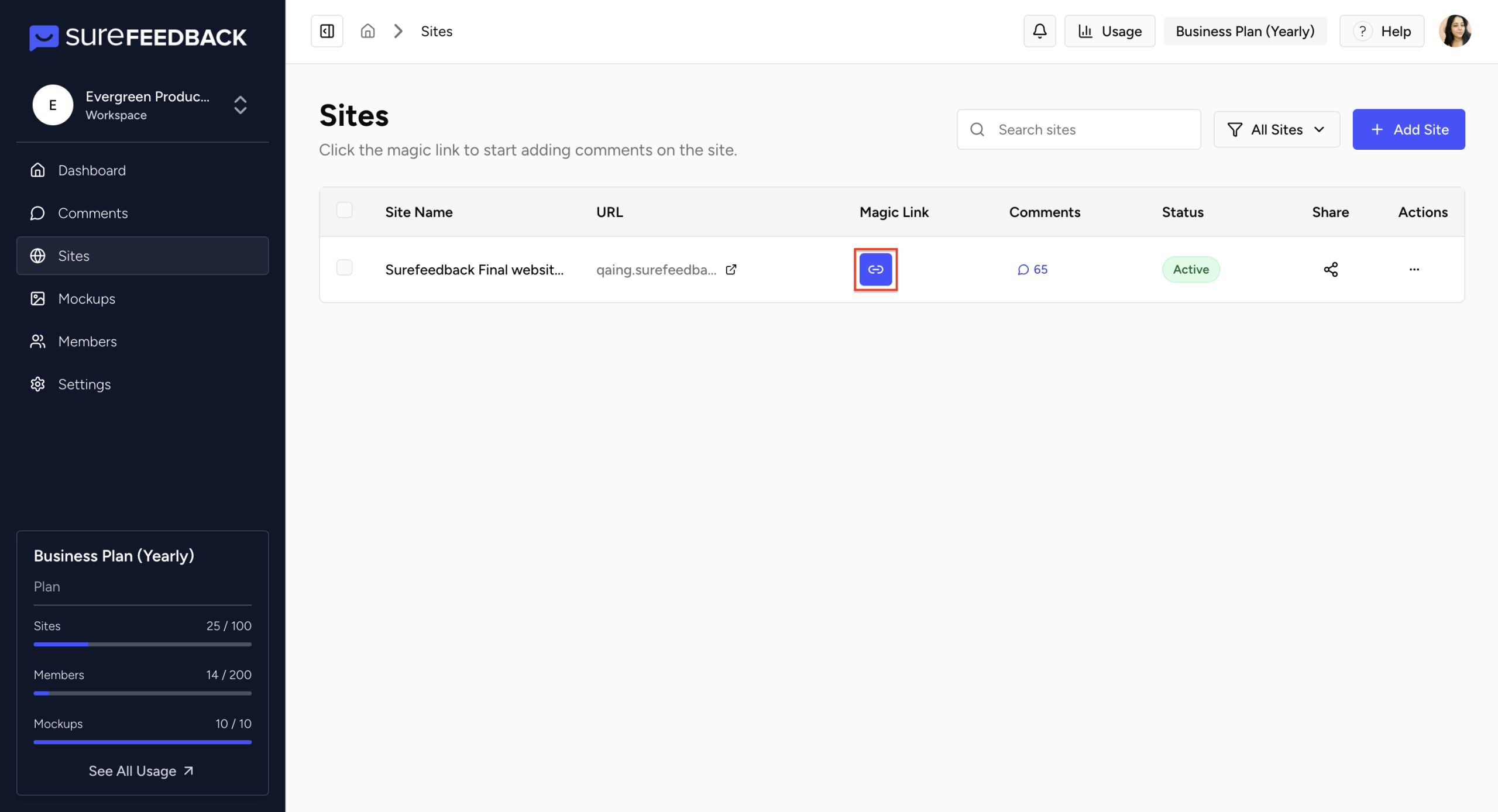Open Members in sidebar
Screen dimensions: 1498x812
[x=87, y=341]
